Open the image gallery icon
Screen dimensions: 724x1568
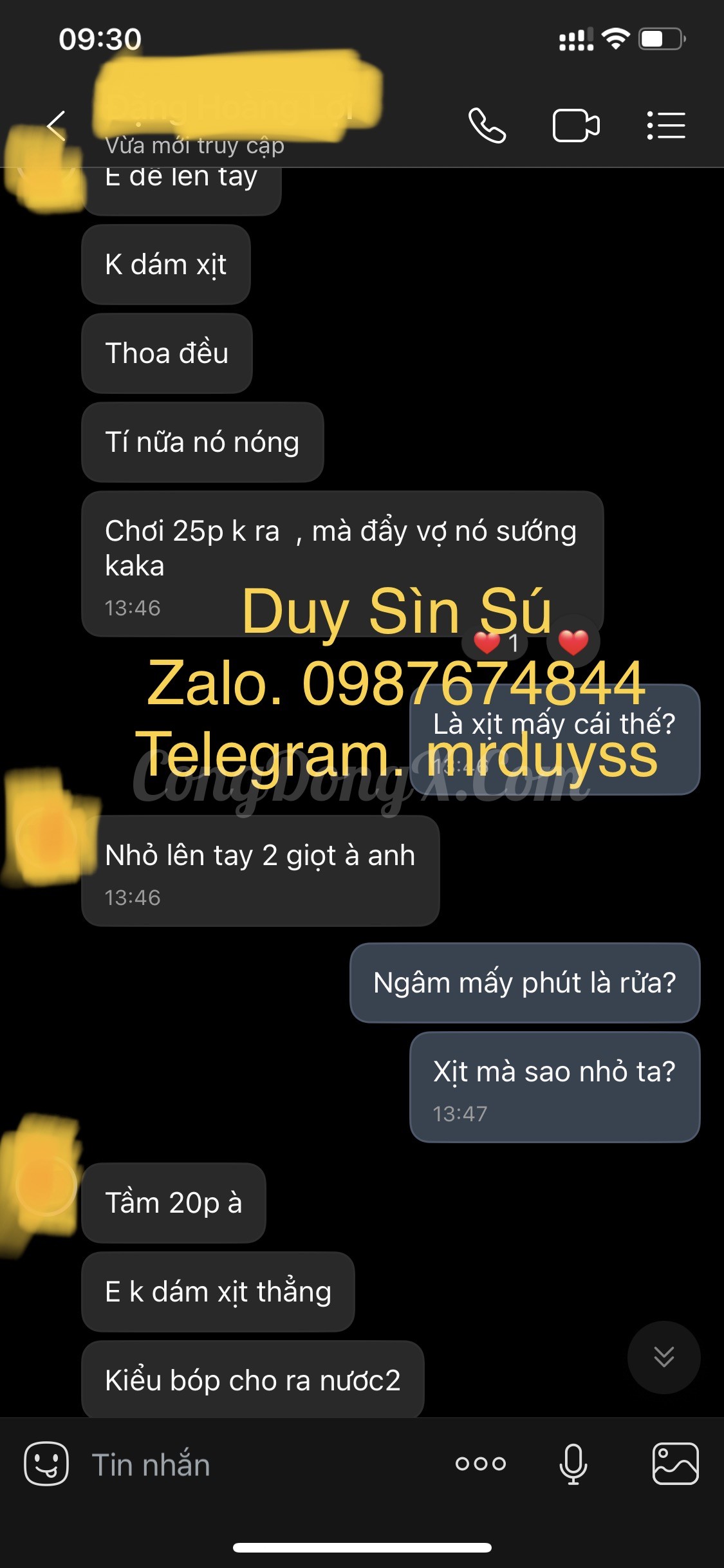(676, 1464)
